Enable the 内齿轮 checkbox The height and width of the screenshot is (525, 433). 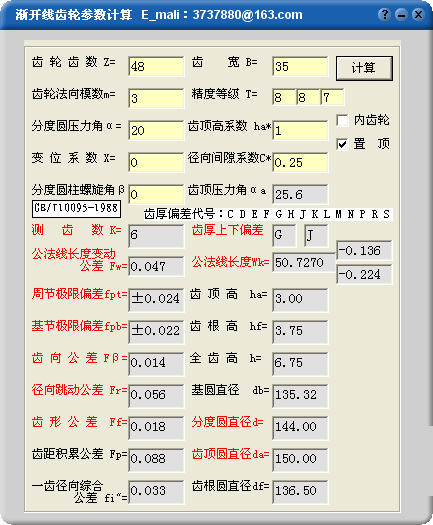pos(342,120)
